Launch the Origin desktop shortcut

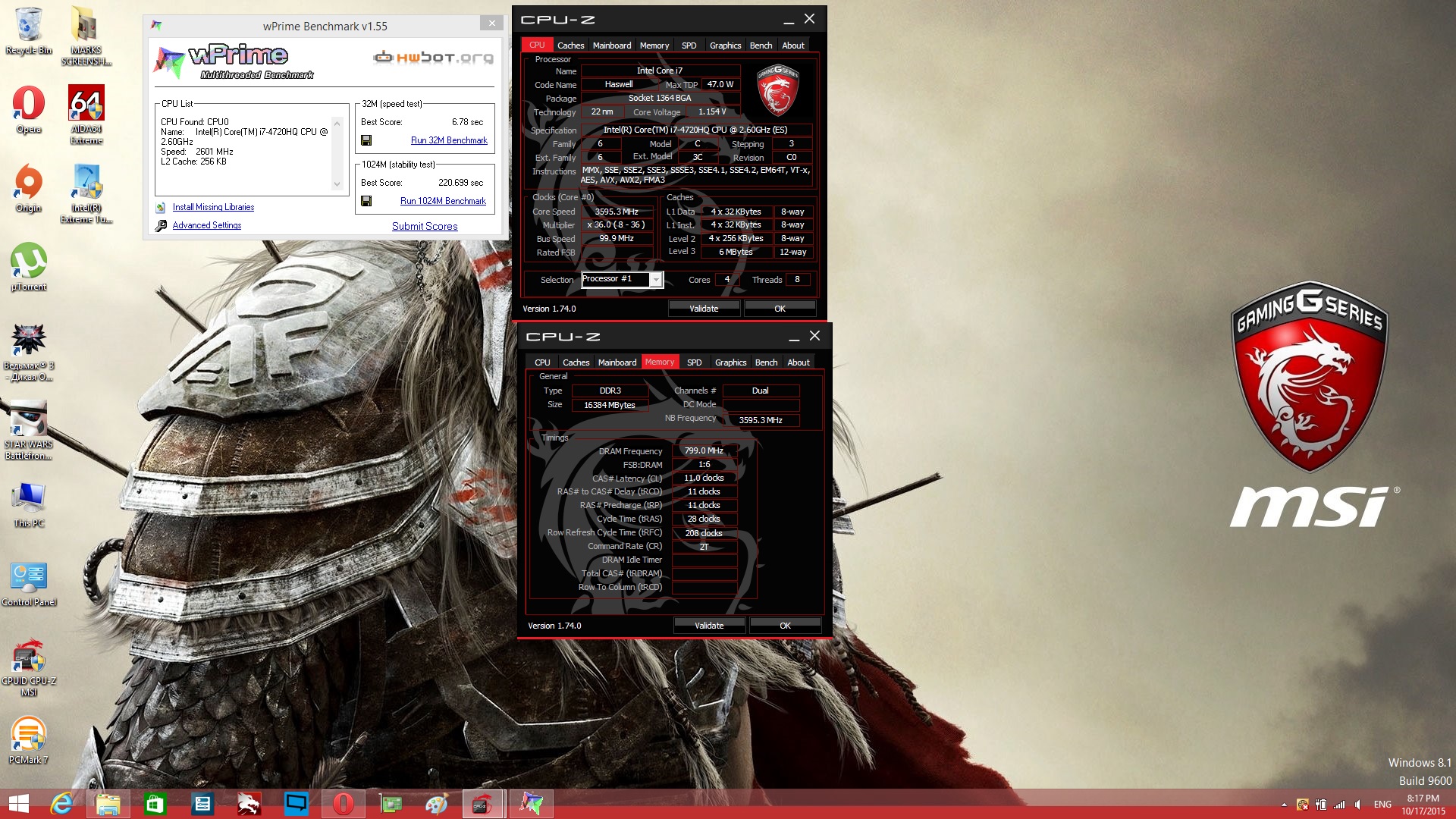[28, 188]
